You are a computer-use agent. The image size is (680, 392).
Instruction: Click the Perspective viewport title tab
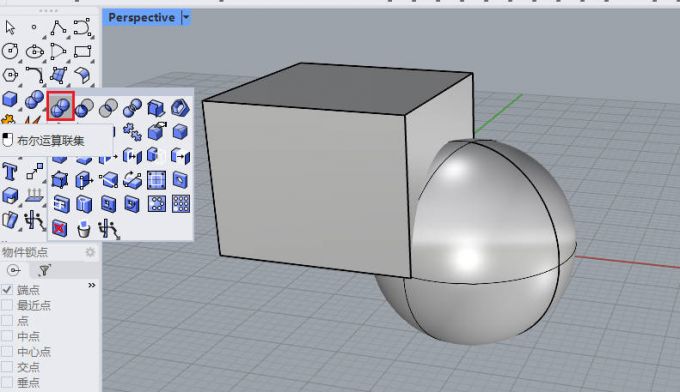(141, 17)
